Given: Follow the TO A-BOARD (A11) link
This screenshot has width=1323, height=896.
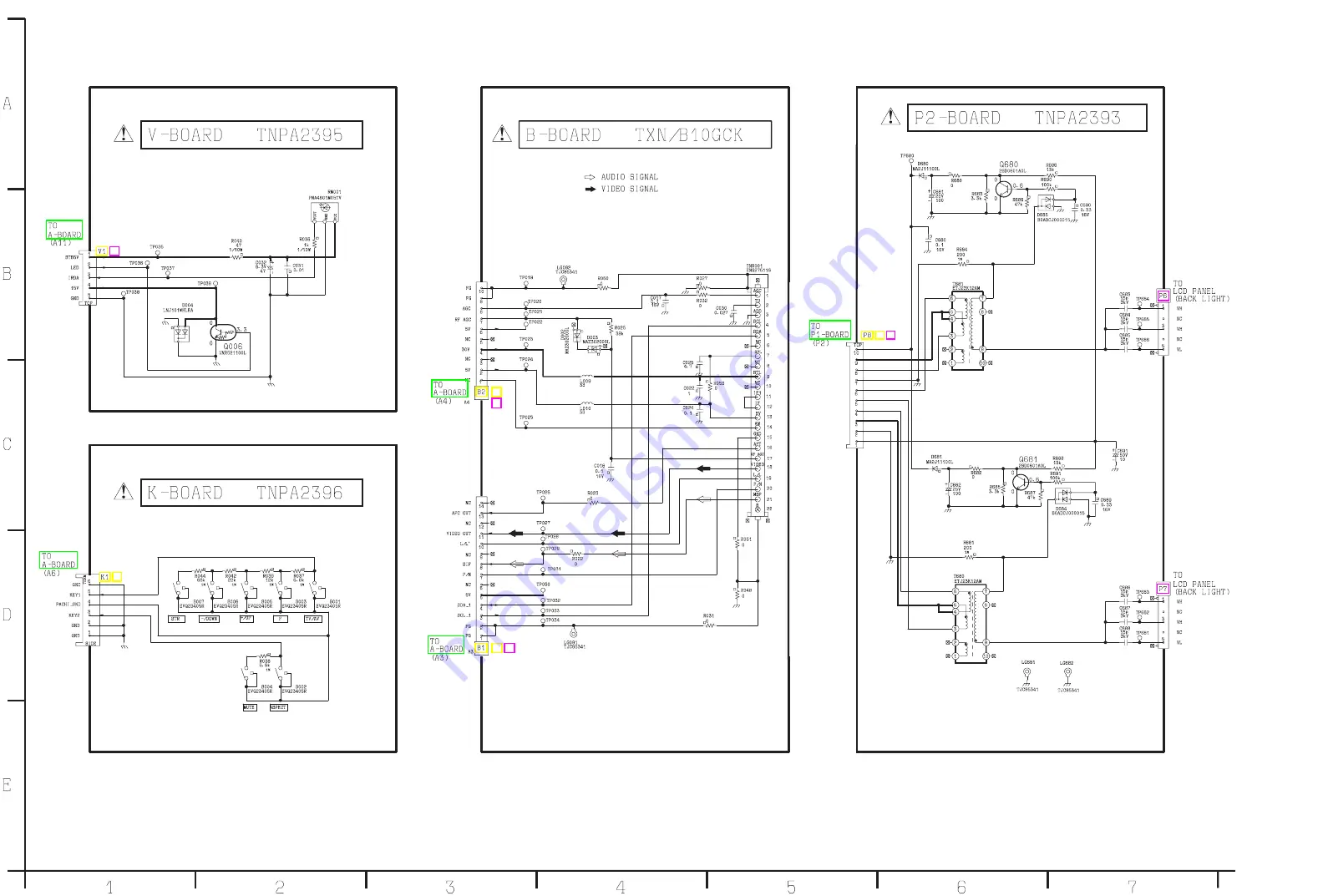Looking at the screenshot, I should point(63,230).
